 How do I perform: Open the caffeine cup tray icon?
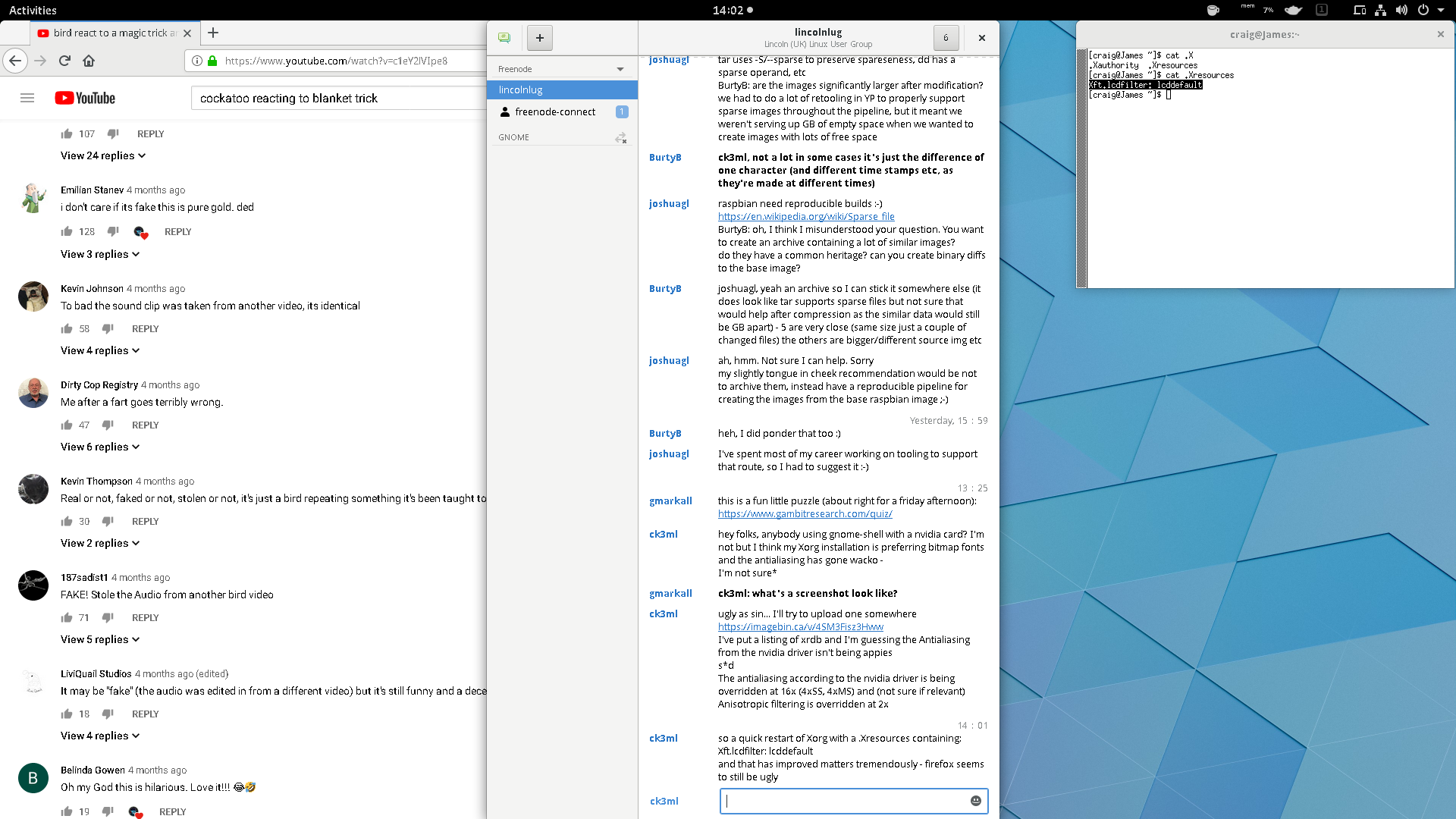(1213, 10)
